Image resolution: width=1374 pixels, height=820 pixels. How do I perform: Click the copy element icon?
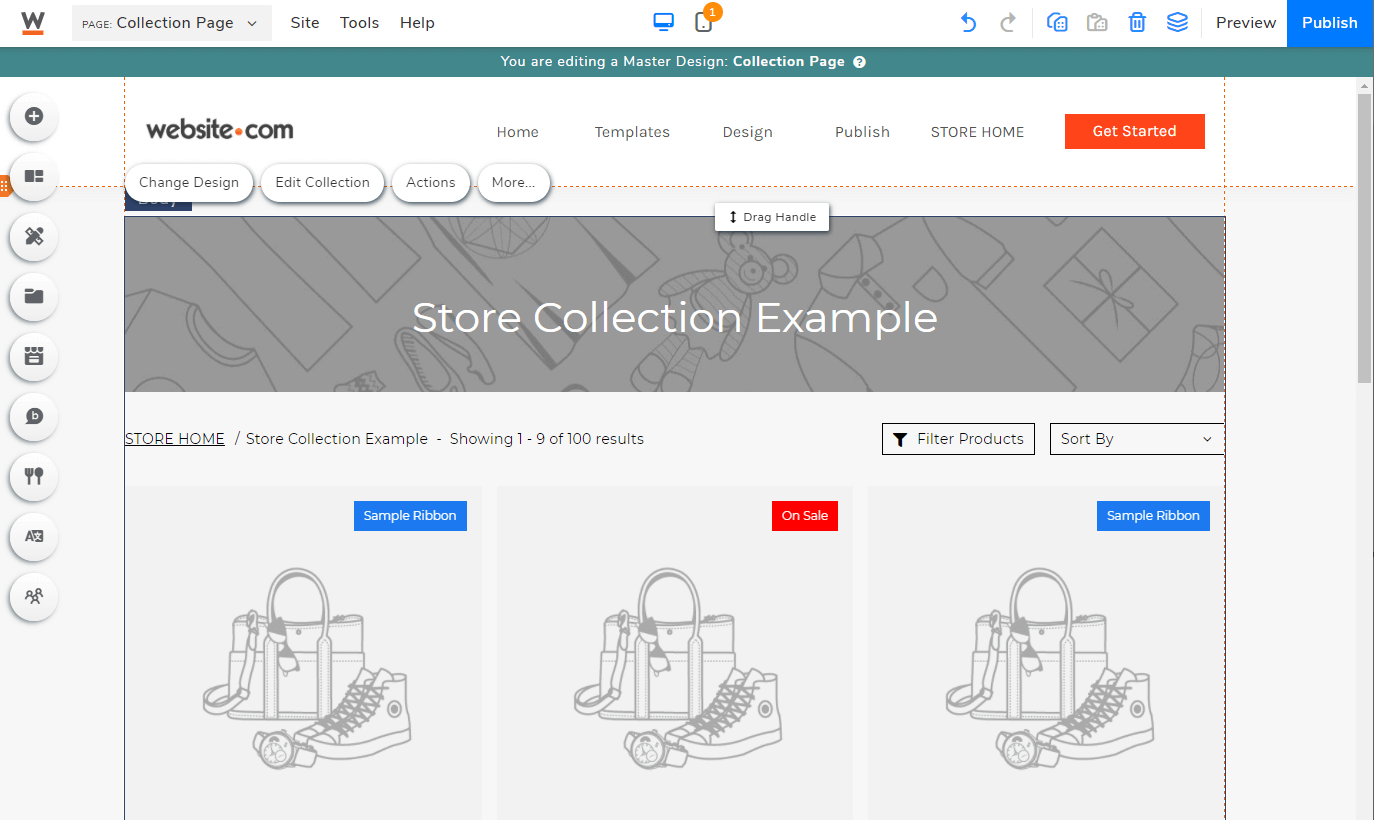point(1057,22)
